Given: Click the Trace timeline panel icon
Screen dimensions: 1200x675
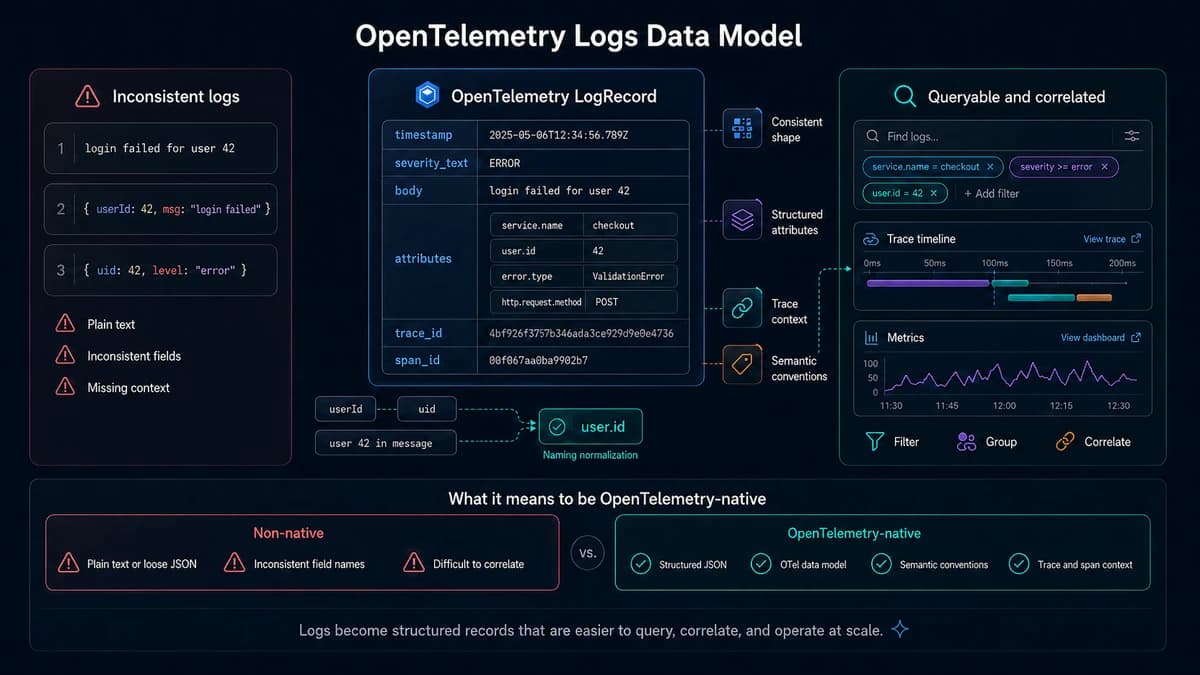Looking at the screenshot, I should 870,239.
